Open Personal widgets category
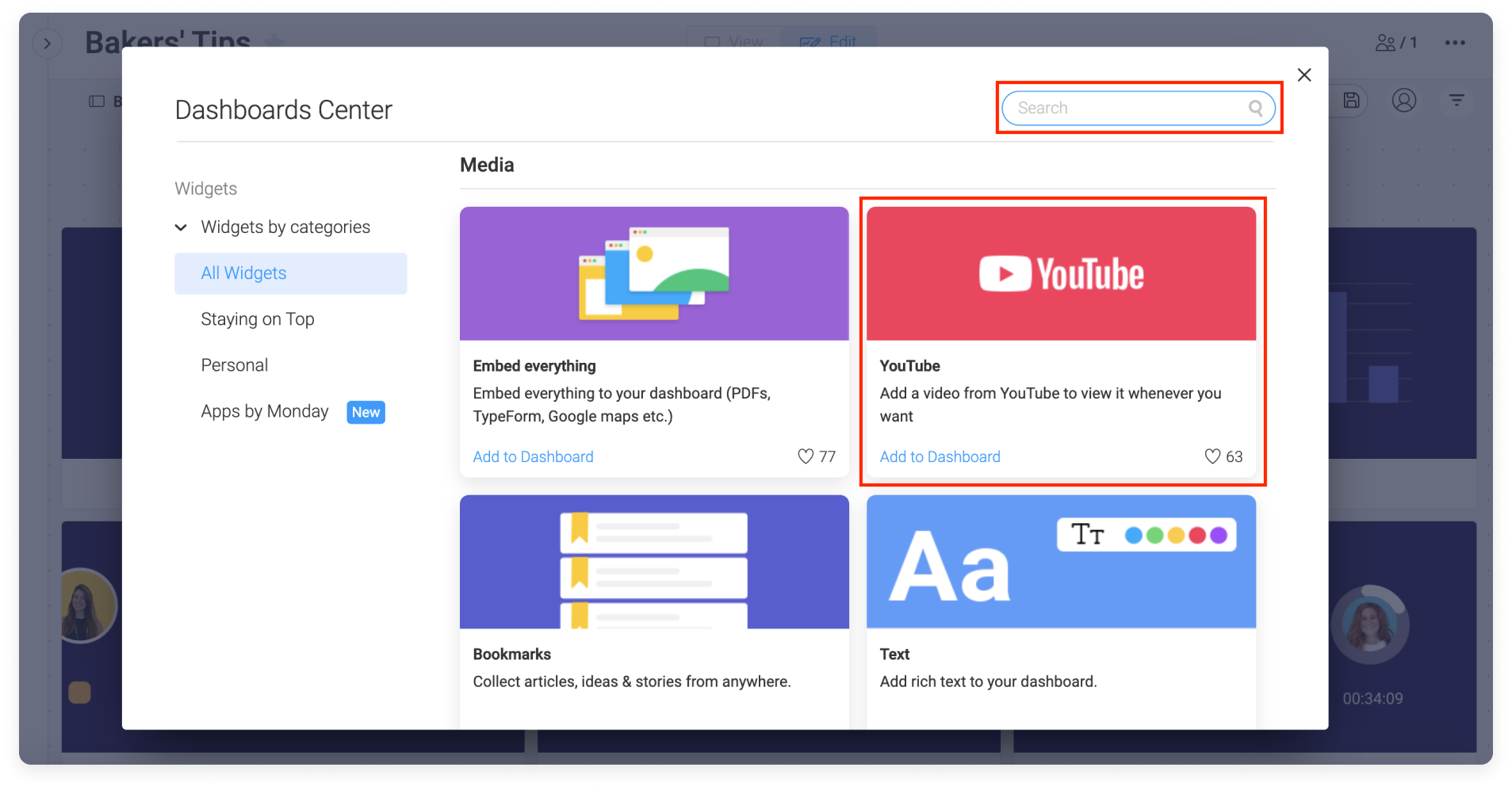The width and height of the screenshot is (1512, 790). click(235, 365)
